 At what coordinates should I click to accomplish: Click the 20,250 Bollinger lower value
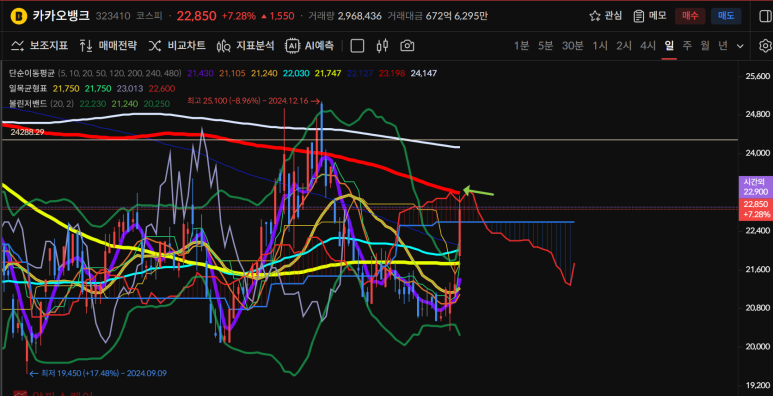point(157,104)
